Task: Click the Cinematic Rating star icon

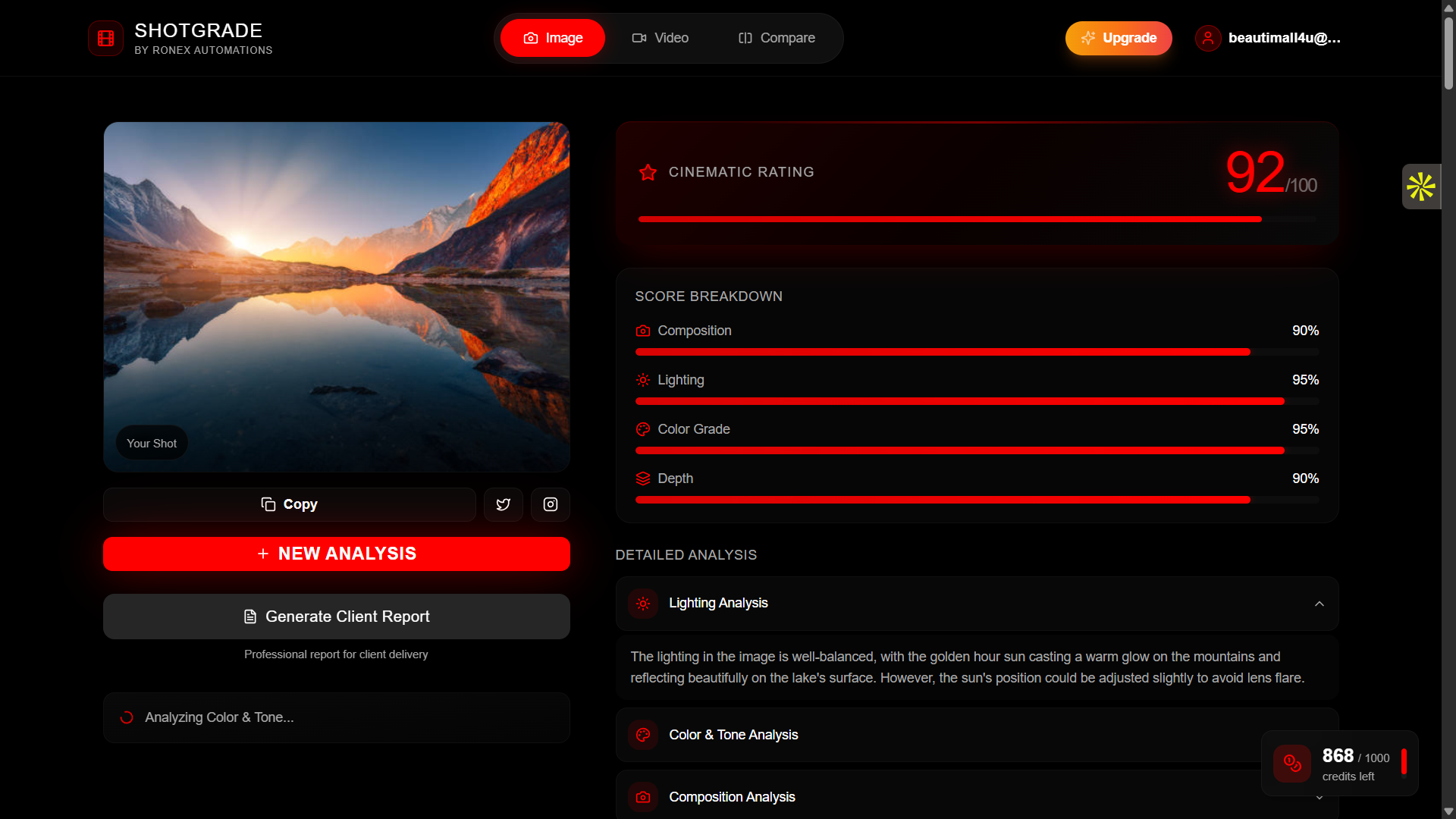Action: (648, 173)
